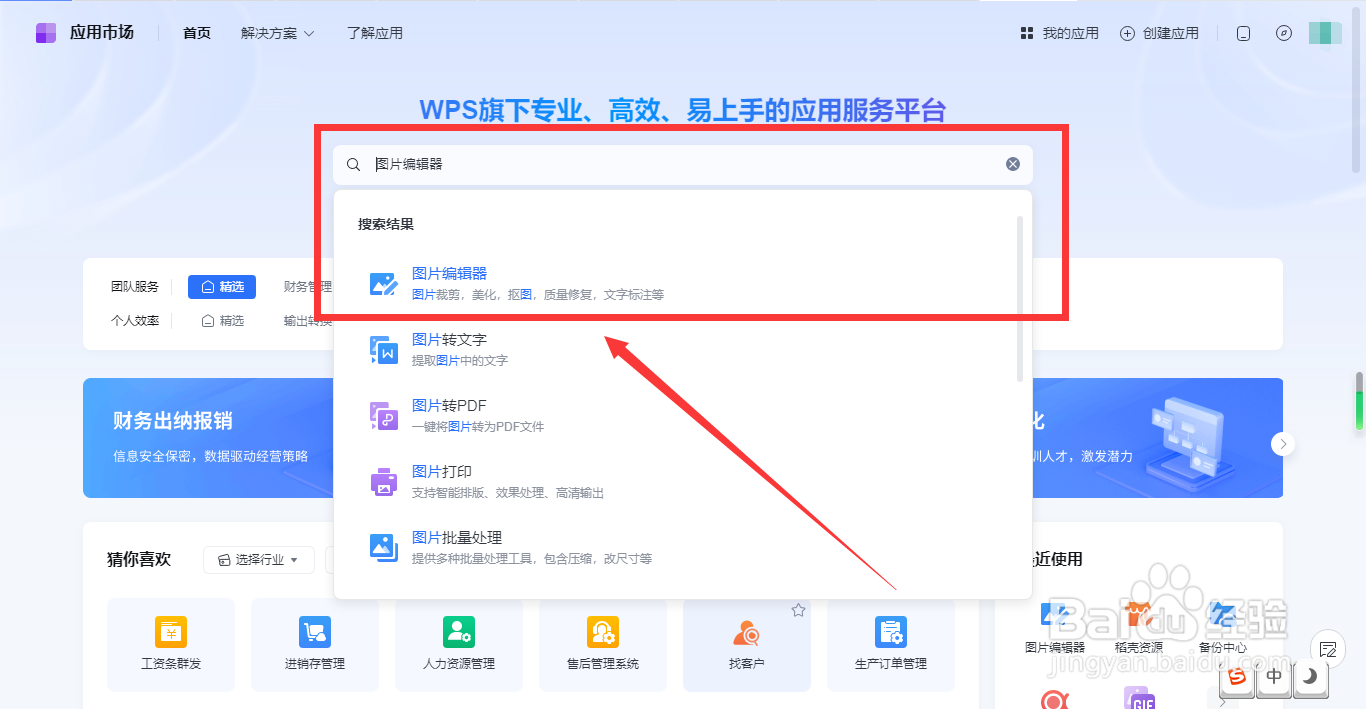Expand the 解决方案 dropdown menu
Screen dimensions: 1366x709
(x=278, y=33)
